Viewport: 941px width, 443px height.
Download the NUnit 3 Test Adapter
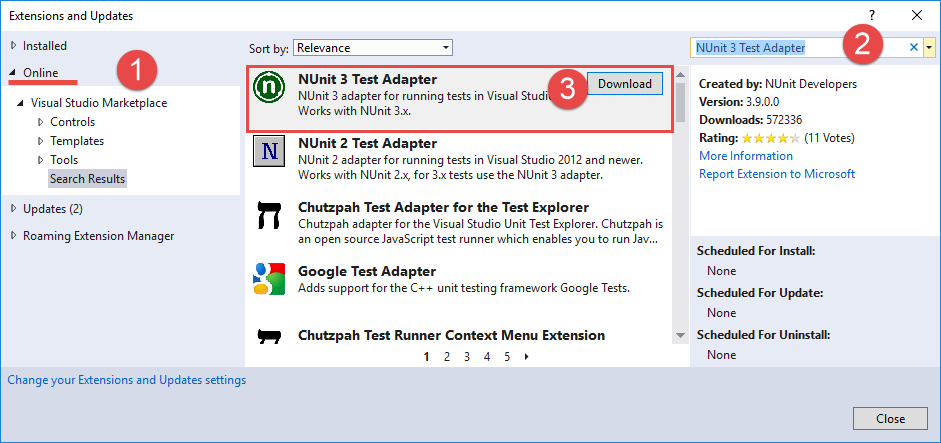point(624,84)
